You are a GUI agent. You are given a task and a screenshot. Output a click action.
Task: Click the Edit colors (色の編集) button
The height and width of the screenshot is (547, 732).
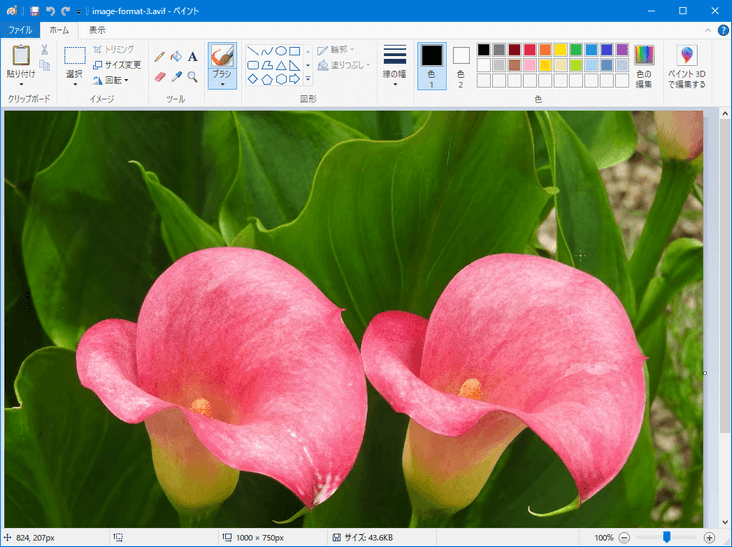(x=644, y=66)
